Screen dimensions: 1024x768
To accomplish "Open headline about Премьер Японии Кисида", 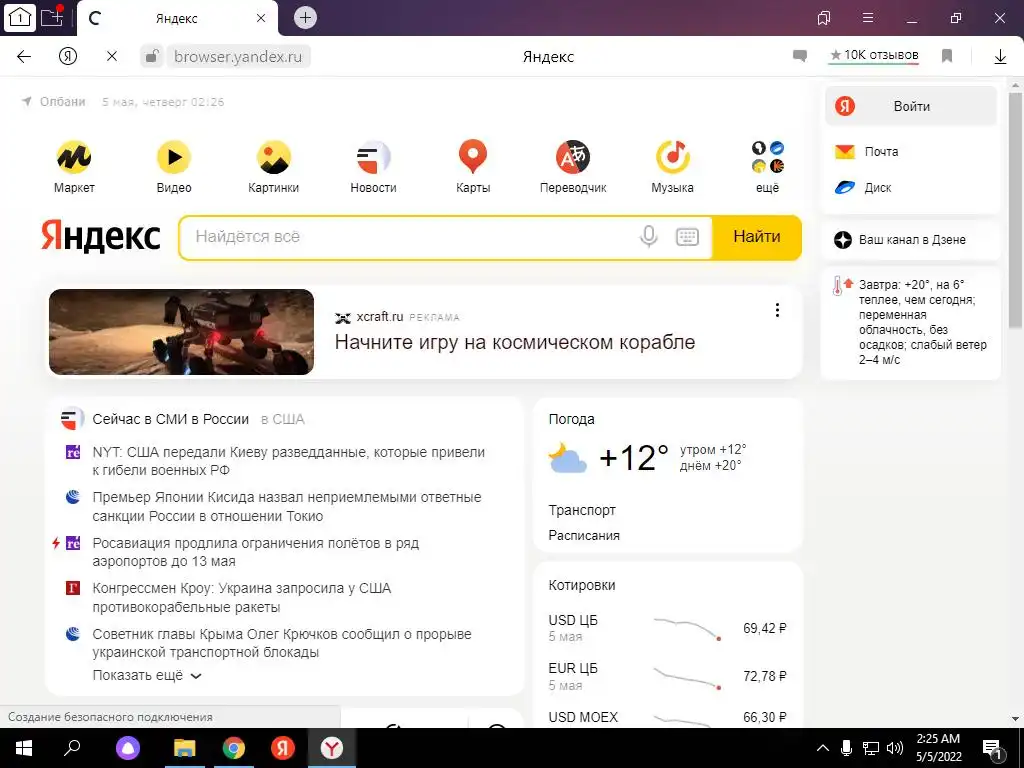I will [x=287, y=506].
